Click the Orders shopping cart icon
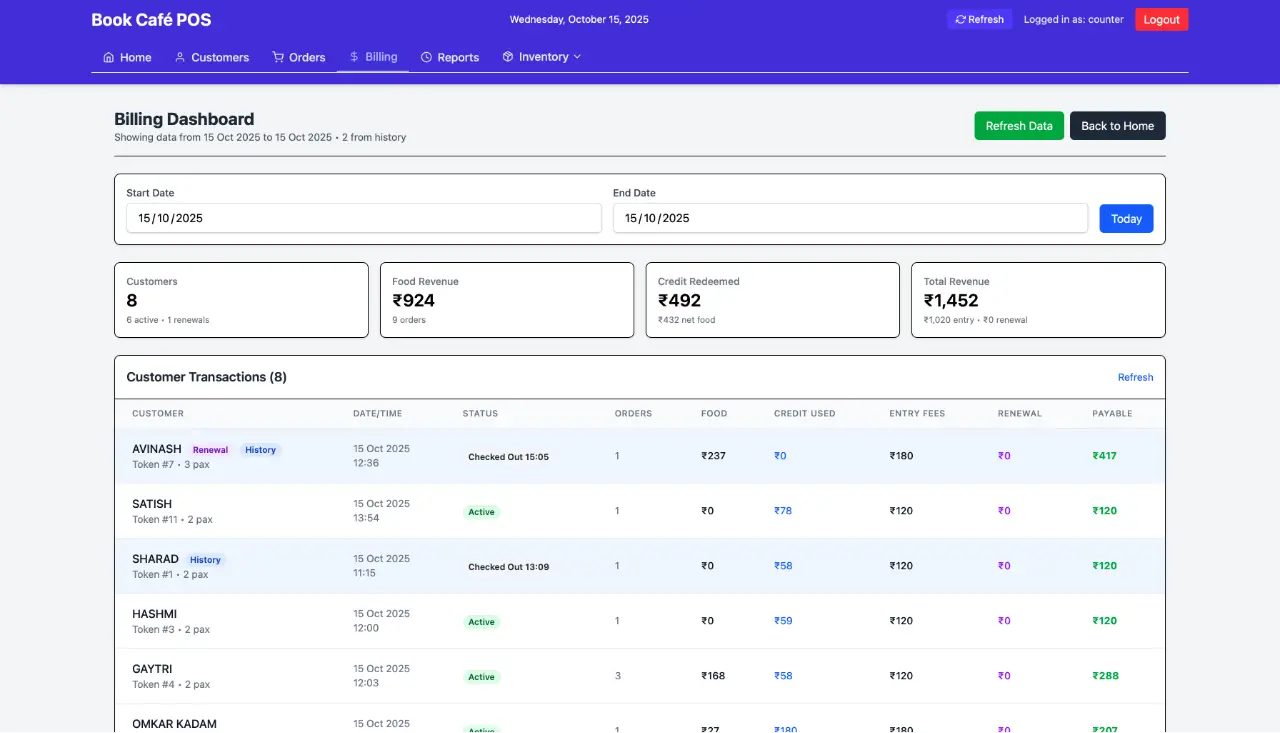The image size is (1280, 733). click(278, 58)
